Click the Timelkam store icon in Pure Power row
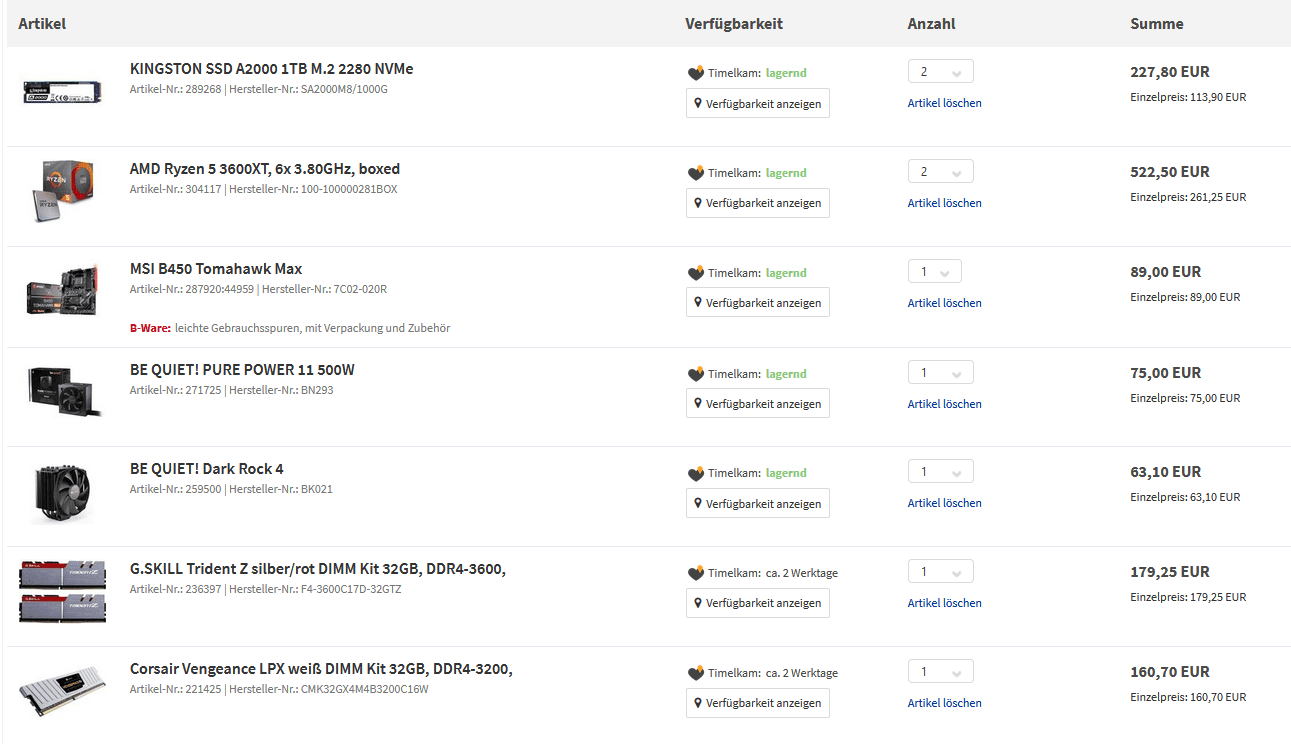The width and height of the screenshot is (1291, 744). 696,374
